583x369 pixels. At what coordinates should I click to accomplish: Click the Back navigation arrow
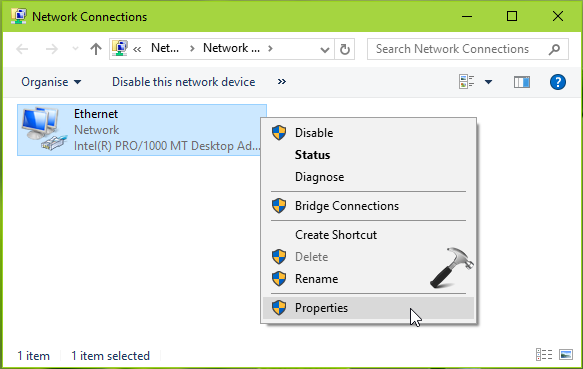coord(22,49)
